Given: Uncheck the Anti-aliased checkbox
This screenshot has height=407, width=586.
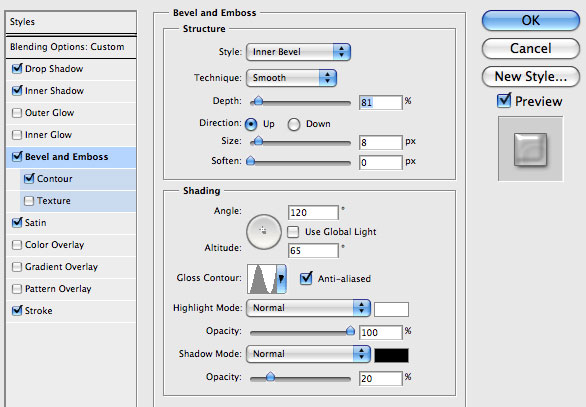Looking at the screenshot, I should (306, 278).
